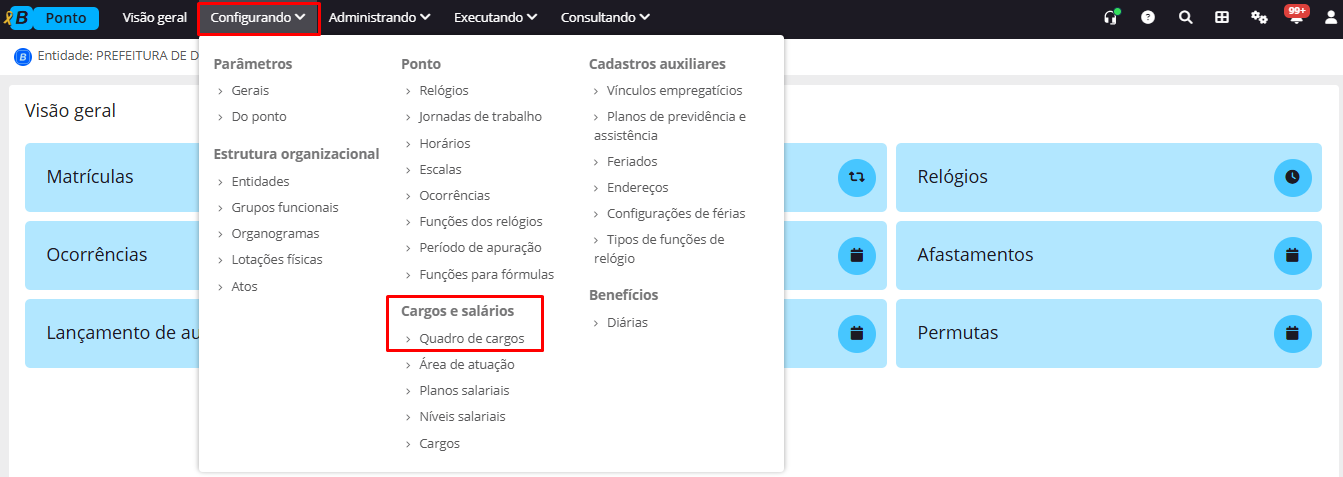Click calendar icon on Afastamentos card

(1292, 255)
